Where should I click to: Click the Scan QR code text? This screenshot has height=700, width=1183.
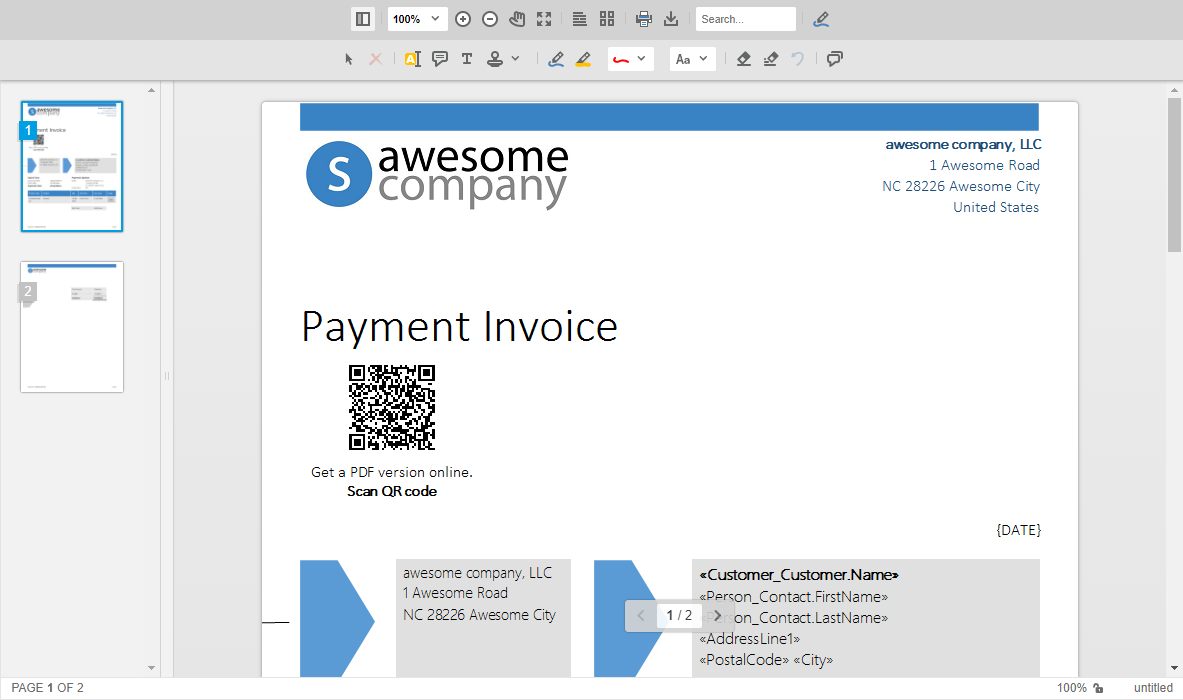click(x=392, y=491)
